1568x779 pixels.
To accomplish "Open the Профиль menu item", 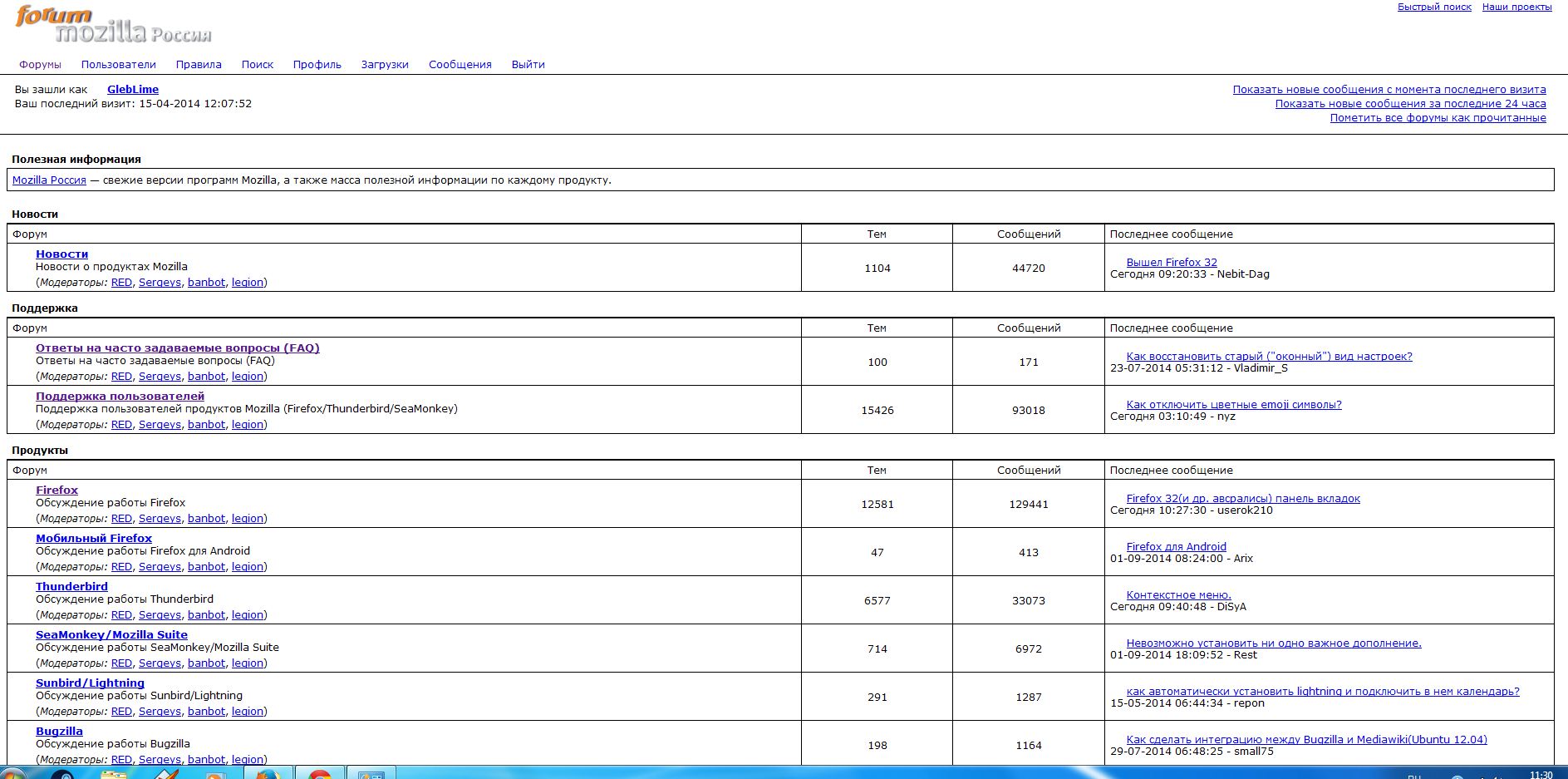I will click(x=317, y=64).
